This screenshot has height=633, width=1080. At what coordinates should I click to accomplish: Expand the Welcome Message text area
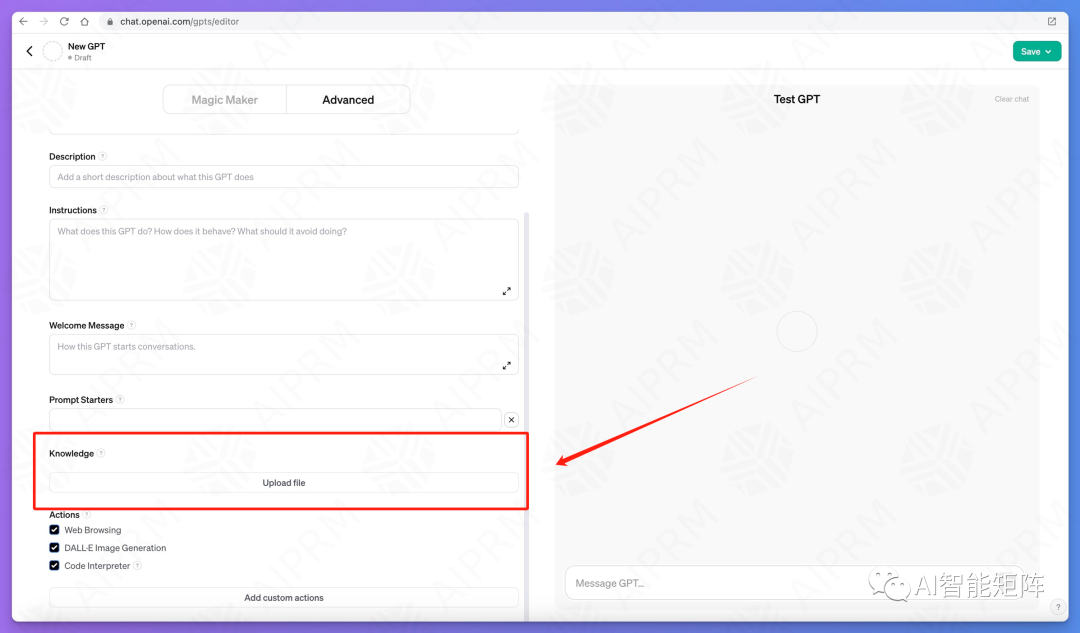506,366
